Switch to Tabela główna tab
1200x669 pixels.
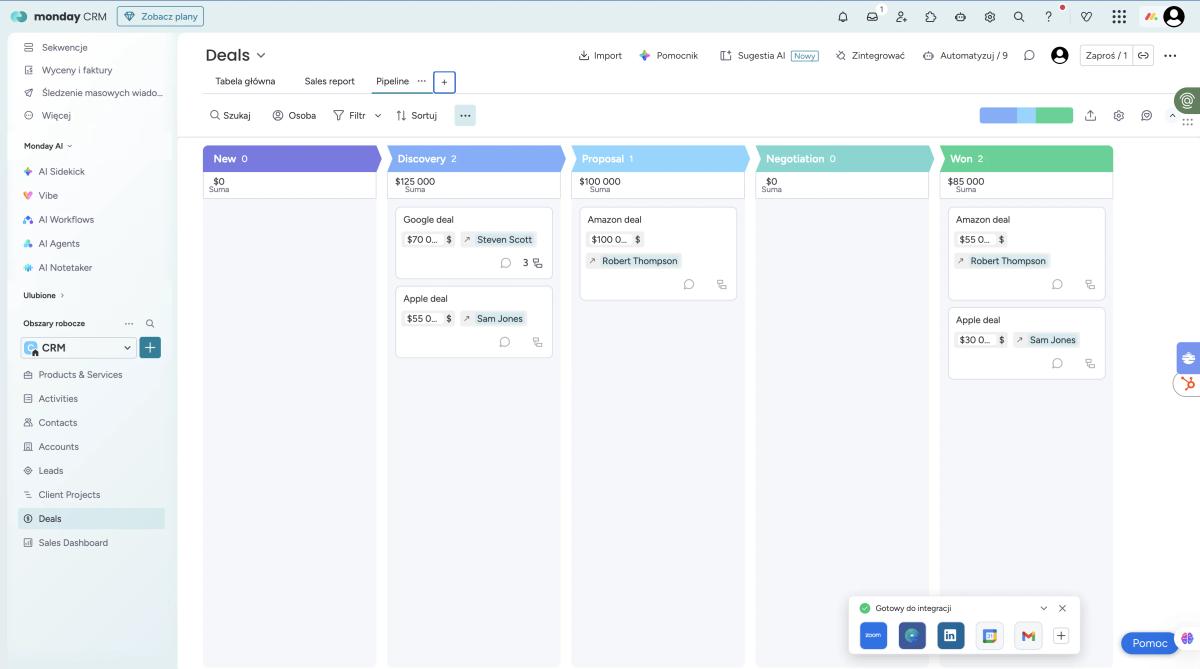point(245,81)
